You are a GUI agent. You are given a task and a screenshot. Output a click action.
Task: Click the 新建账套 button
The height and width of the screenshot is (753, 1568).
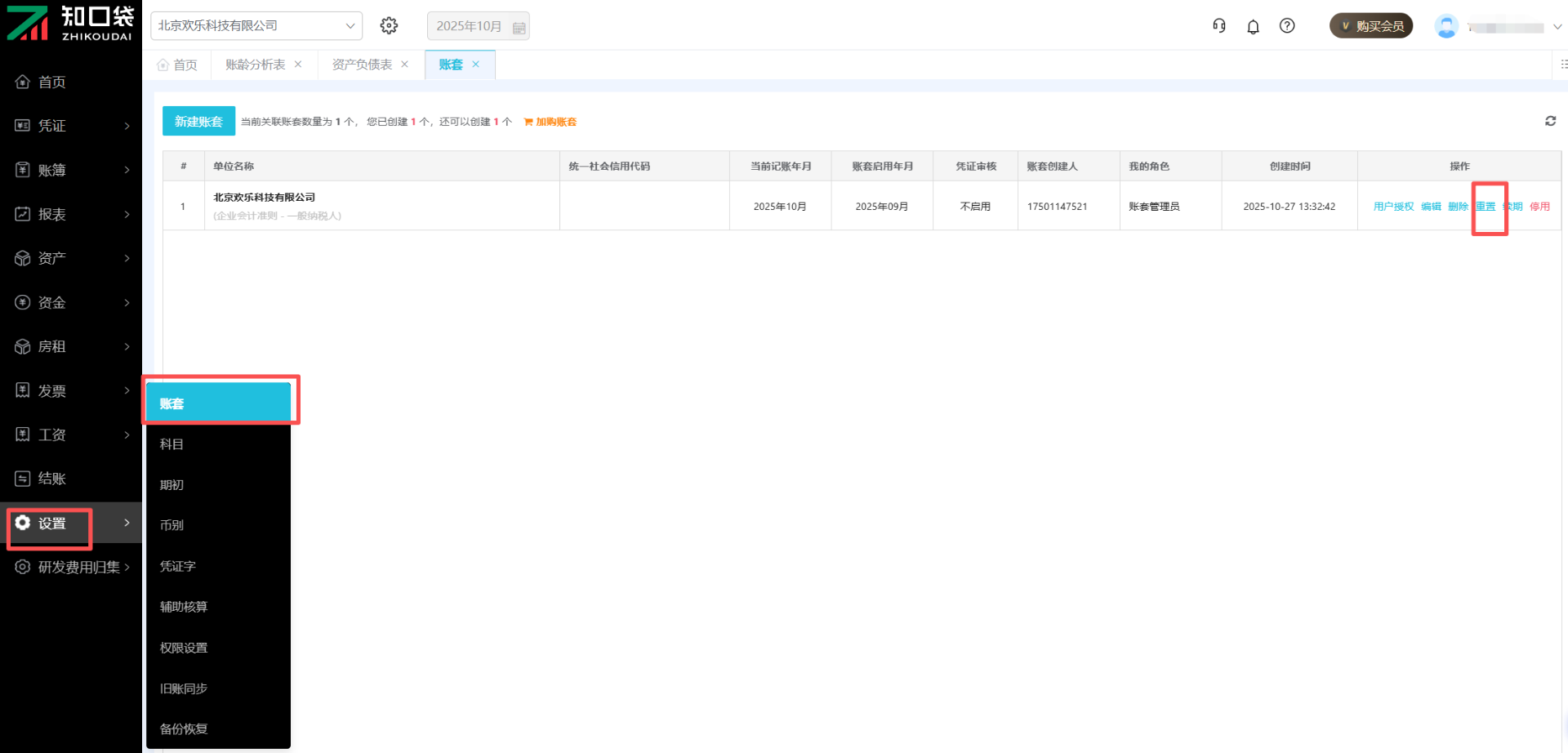tap(198, 122)
